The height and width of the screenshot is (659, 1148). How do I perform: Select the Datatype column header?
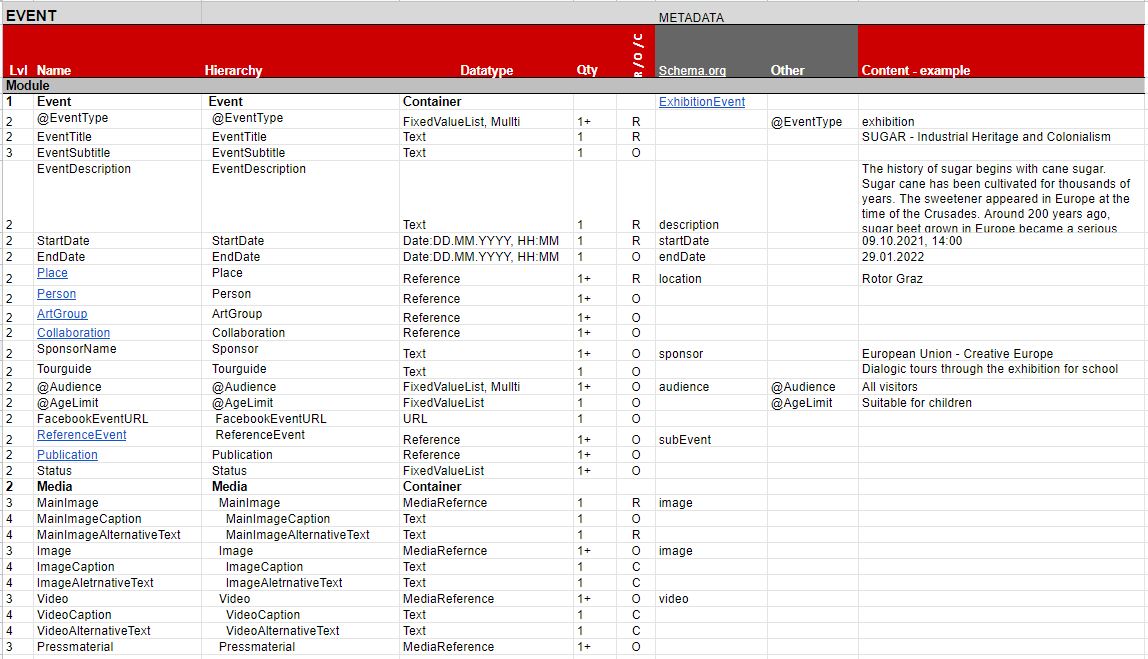click(x=486, y=70)
